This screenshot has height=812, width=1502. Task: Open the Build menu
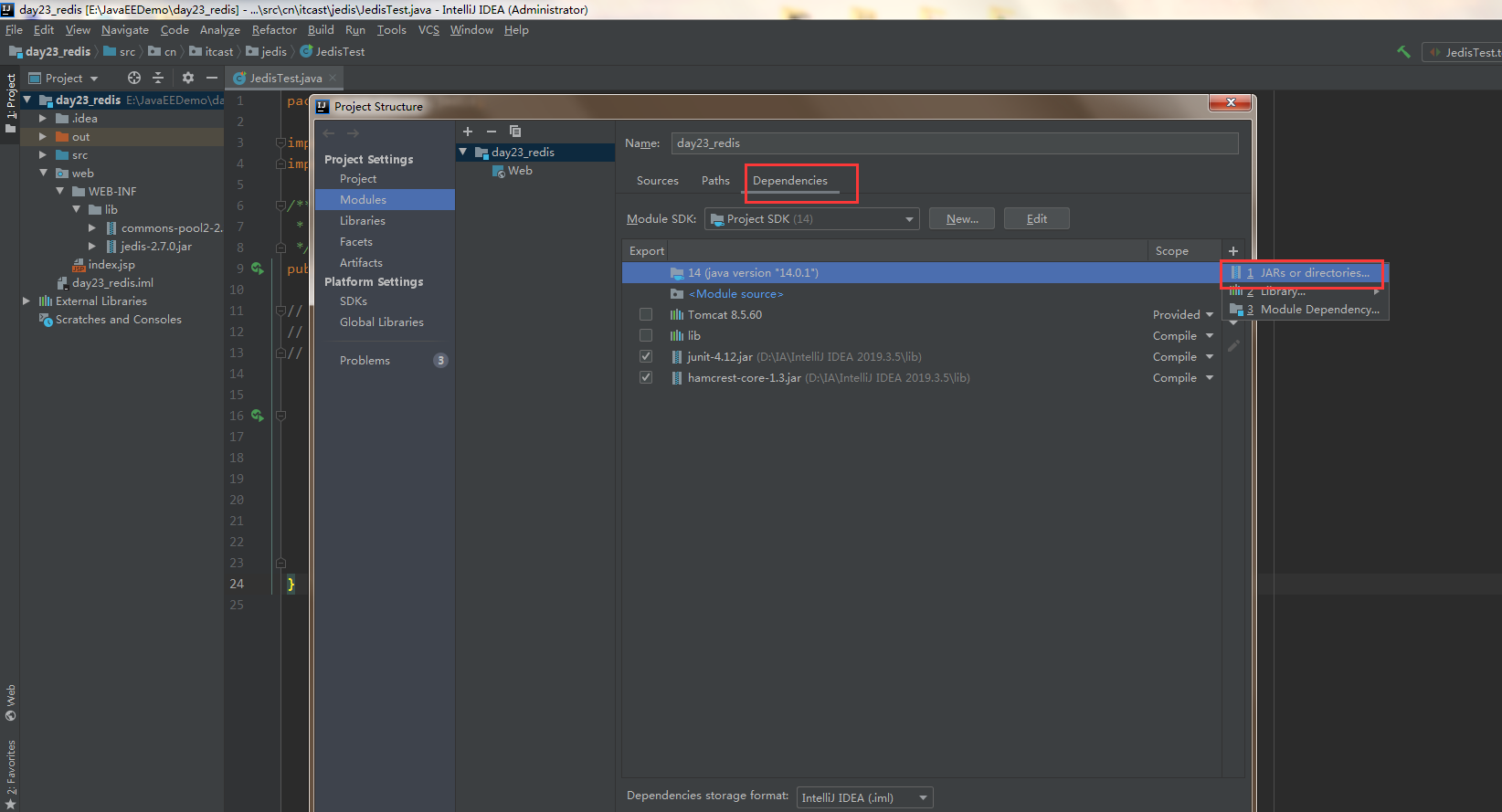[x=321, y=30]
